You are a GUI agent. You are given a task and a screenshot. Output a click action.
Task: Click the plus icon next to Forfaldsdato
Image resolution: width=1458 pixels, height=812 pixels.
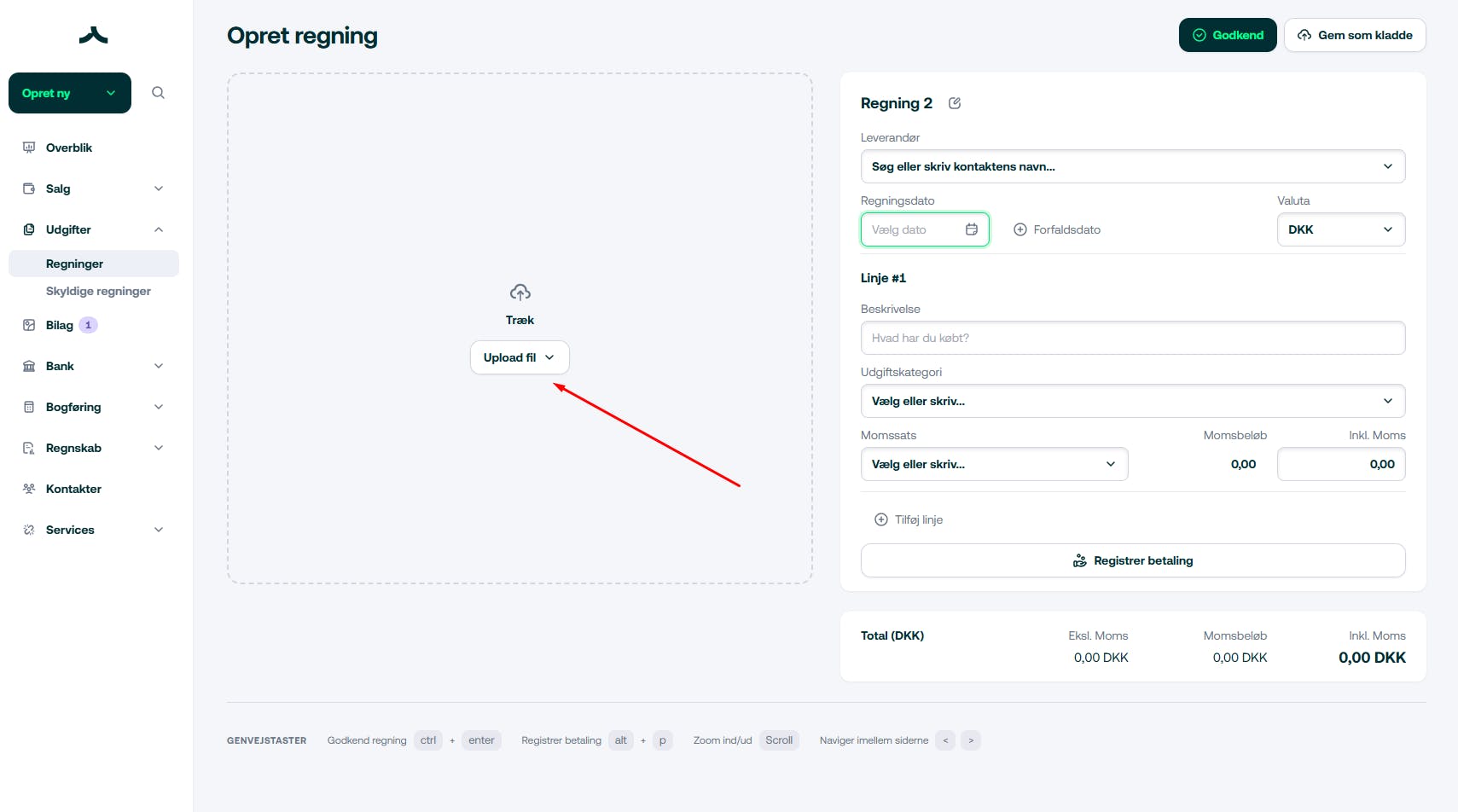pos(1019,229)
